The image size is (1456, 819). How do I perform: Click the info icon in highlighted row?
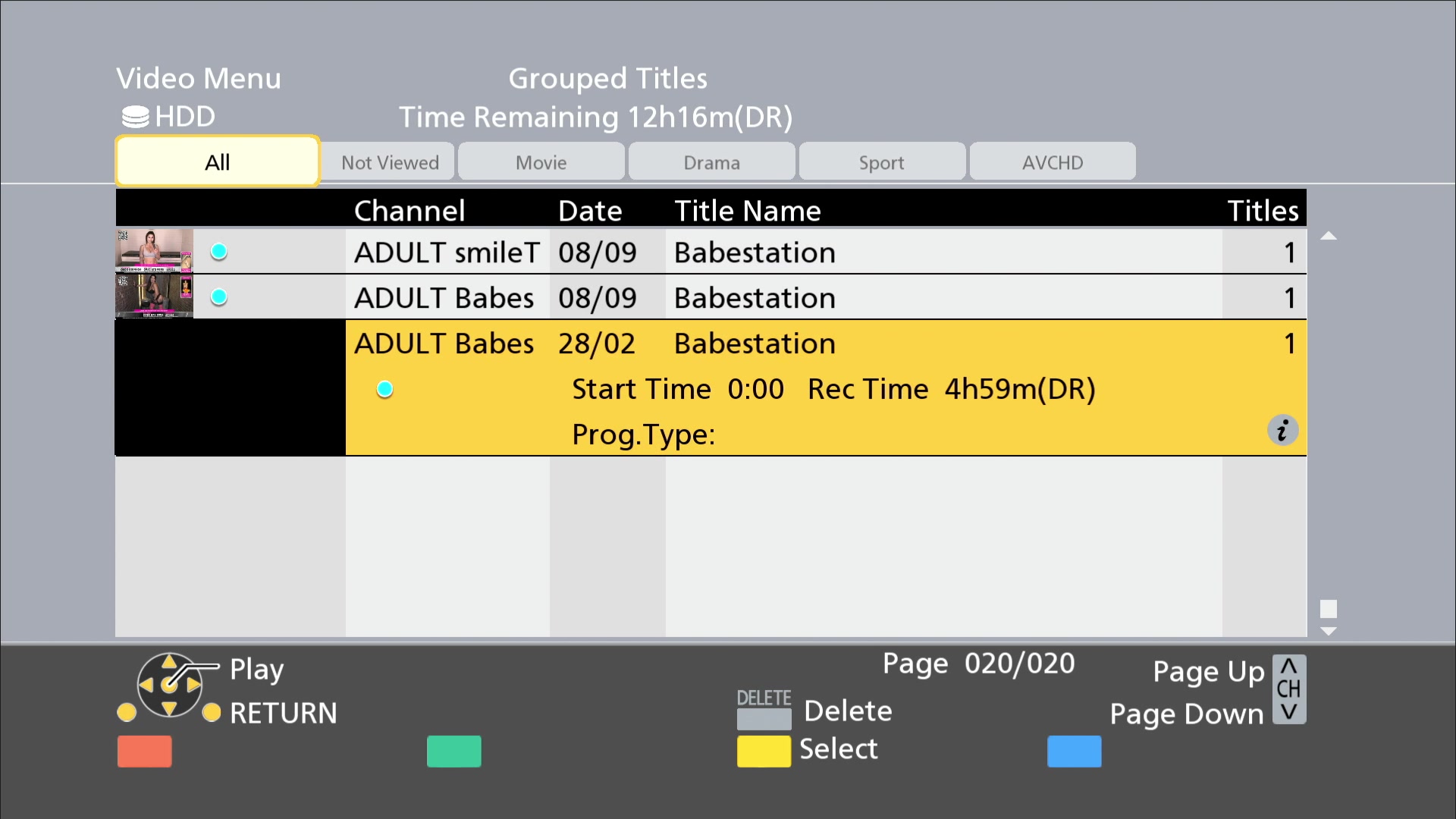point(1282,431)
